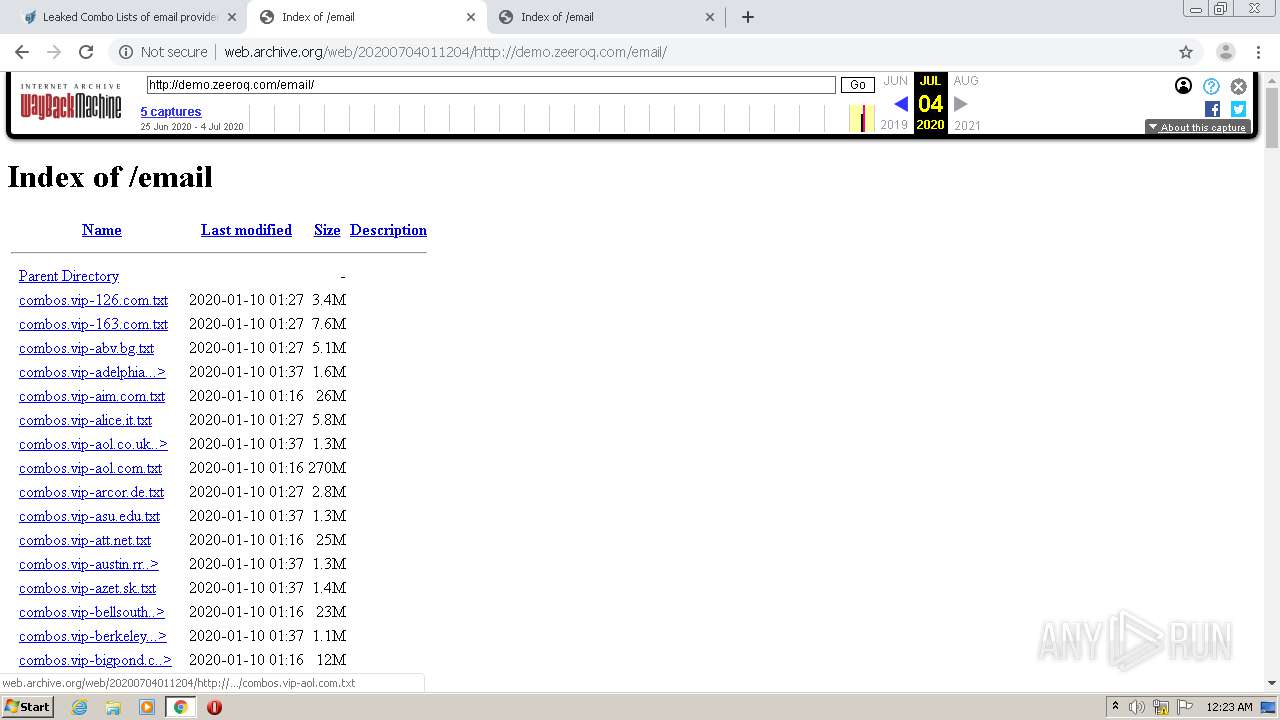Viewport: 1280px width, 720px height.
Task: Open combos.vip-aol.co.uk file link
Action: (93, 444)
